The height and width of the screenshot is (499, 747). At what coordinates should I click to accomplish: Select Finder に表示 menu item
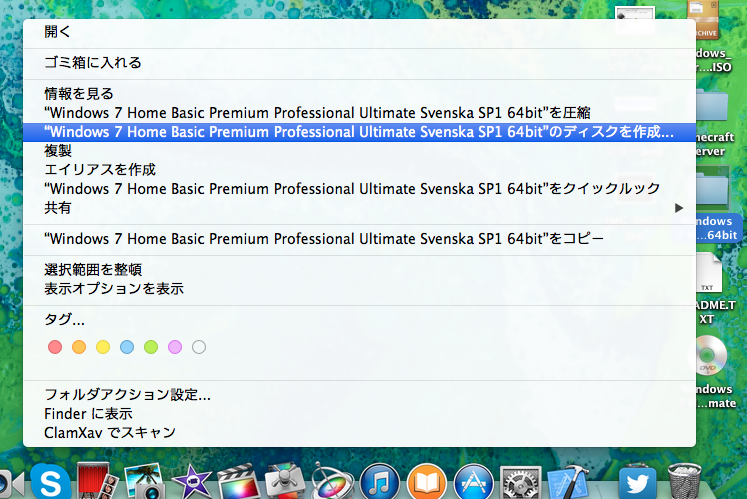click(x=359, y=414)
